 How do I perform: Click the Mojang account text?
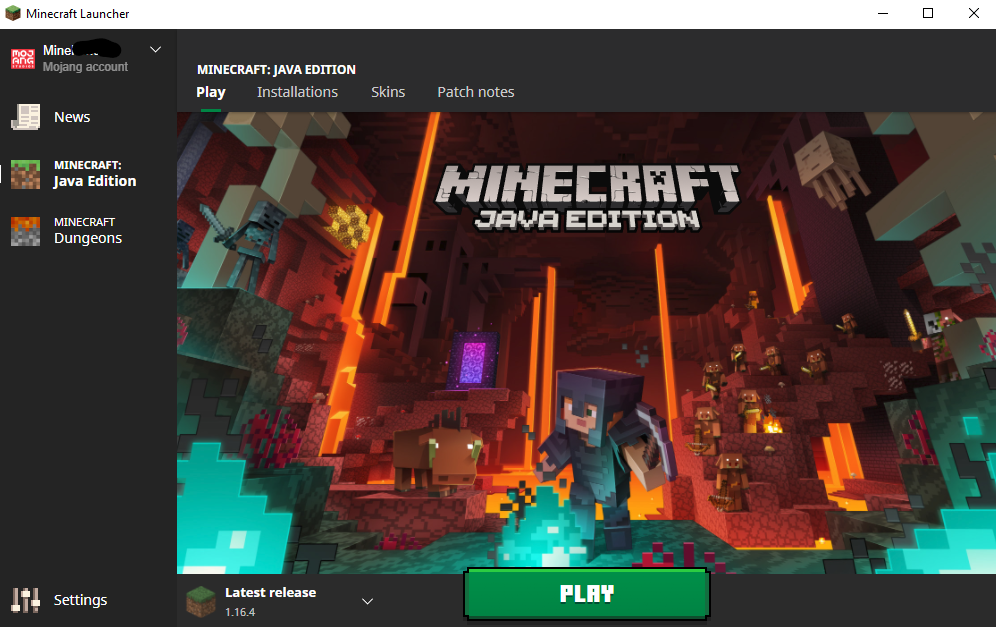pyautogui.click(x=85, y=67)
